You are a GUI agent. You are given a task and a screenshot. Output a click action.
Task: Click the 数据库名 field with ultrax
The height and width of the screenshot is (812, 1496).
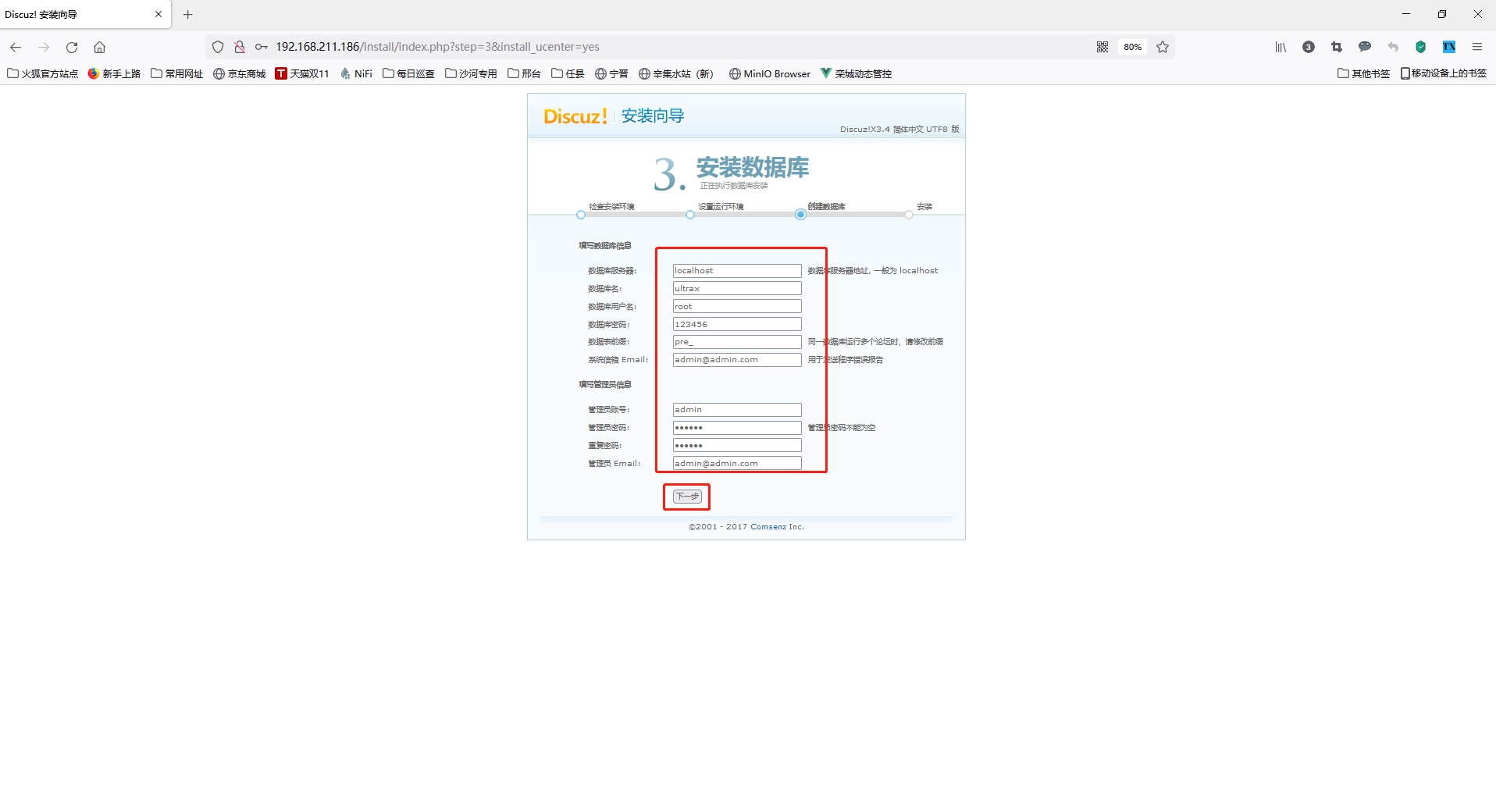pyautogui.click(x=737, y=289)
